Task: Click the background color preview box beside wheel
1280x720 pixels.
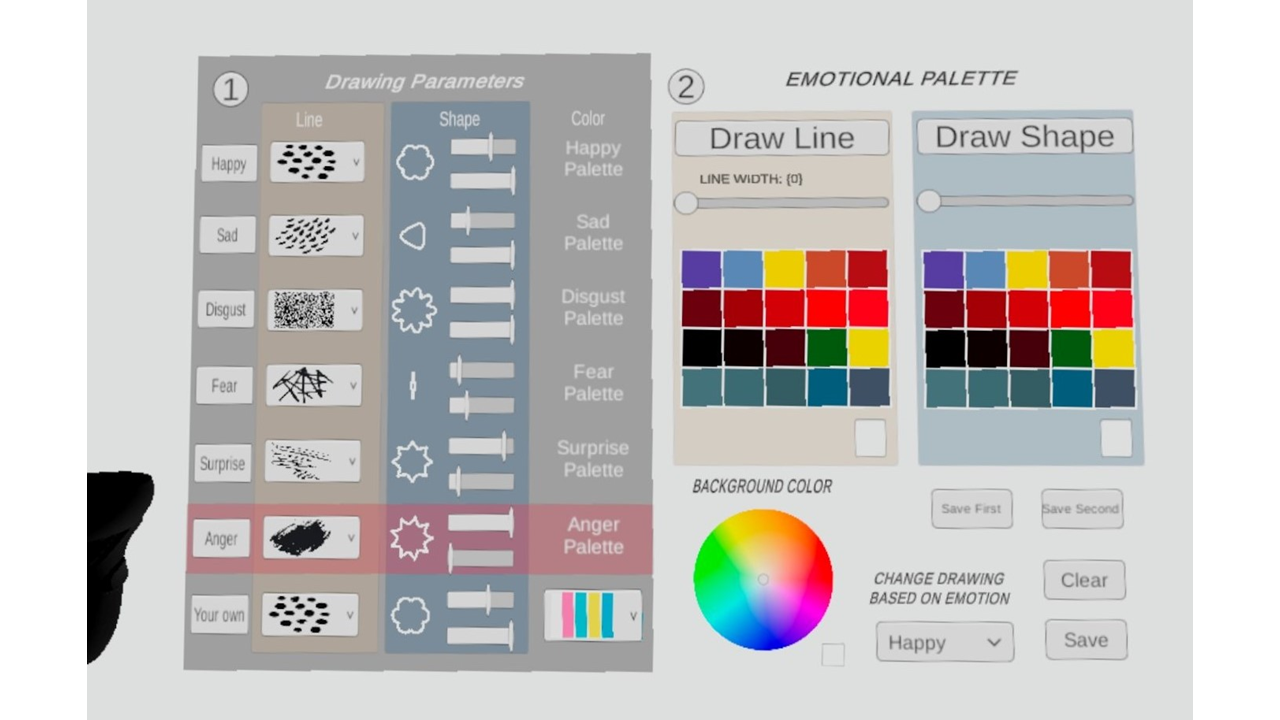Action: (x=832, y=655)
